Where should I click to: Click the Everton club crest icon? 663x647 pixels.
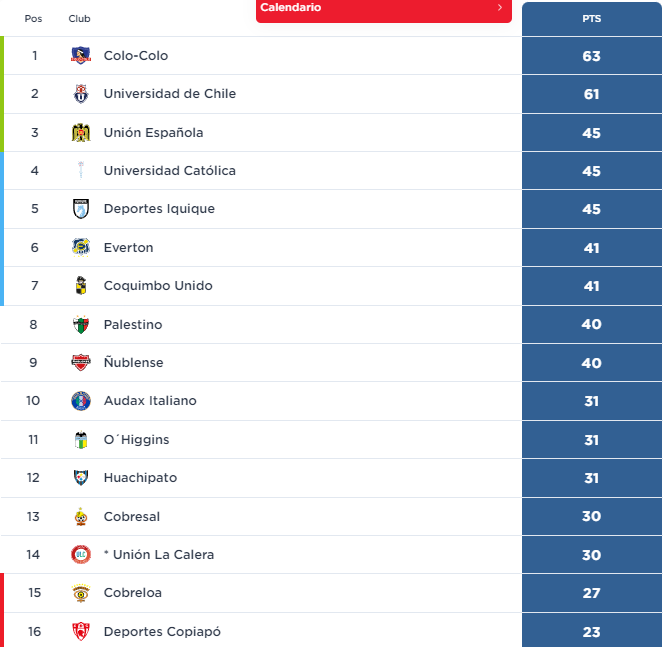click(x=81, y=248)
